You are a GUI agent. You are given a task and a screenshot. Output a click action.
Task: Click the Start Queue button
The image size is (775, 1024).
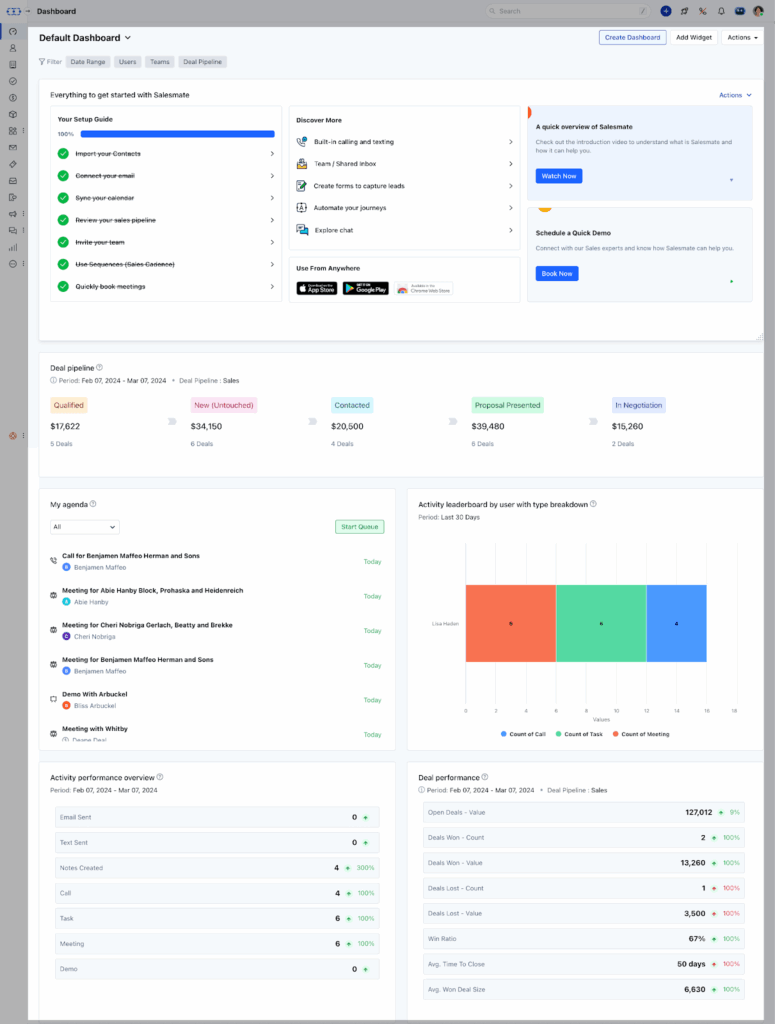click(359, 527)
